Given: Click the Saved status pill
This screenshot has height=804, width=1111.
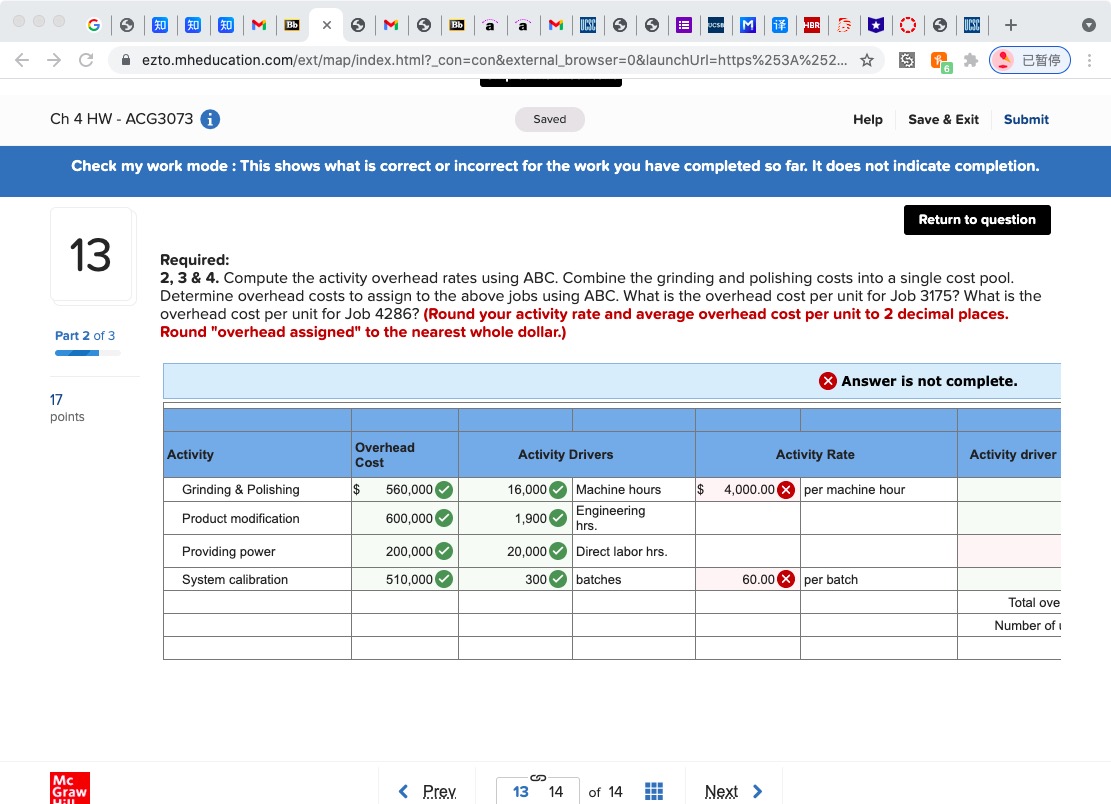Looking at the screenshot, I should (550, 119).
